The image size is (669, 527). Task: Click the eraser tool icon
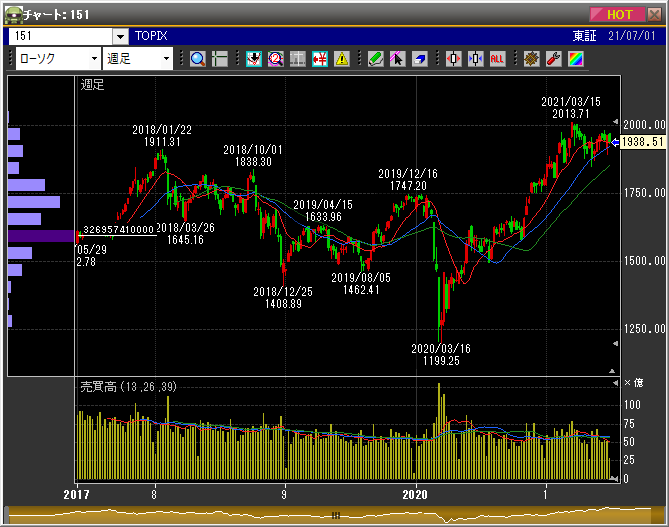(419, 59)
